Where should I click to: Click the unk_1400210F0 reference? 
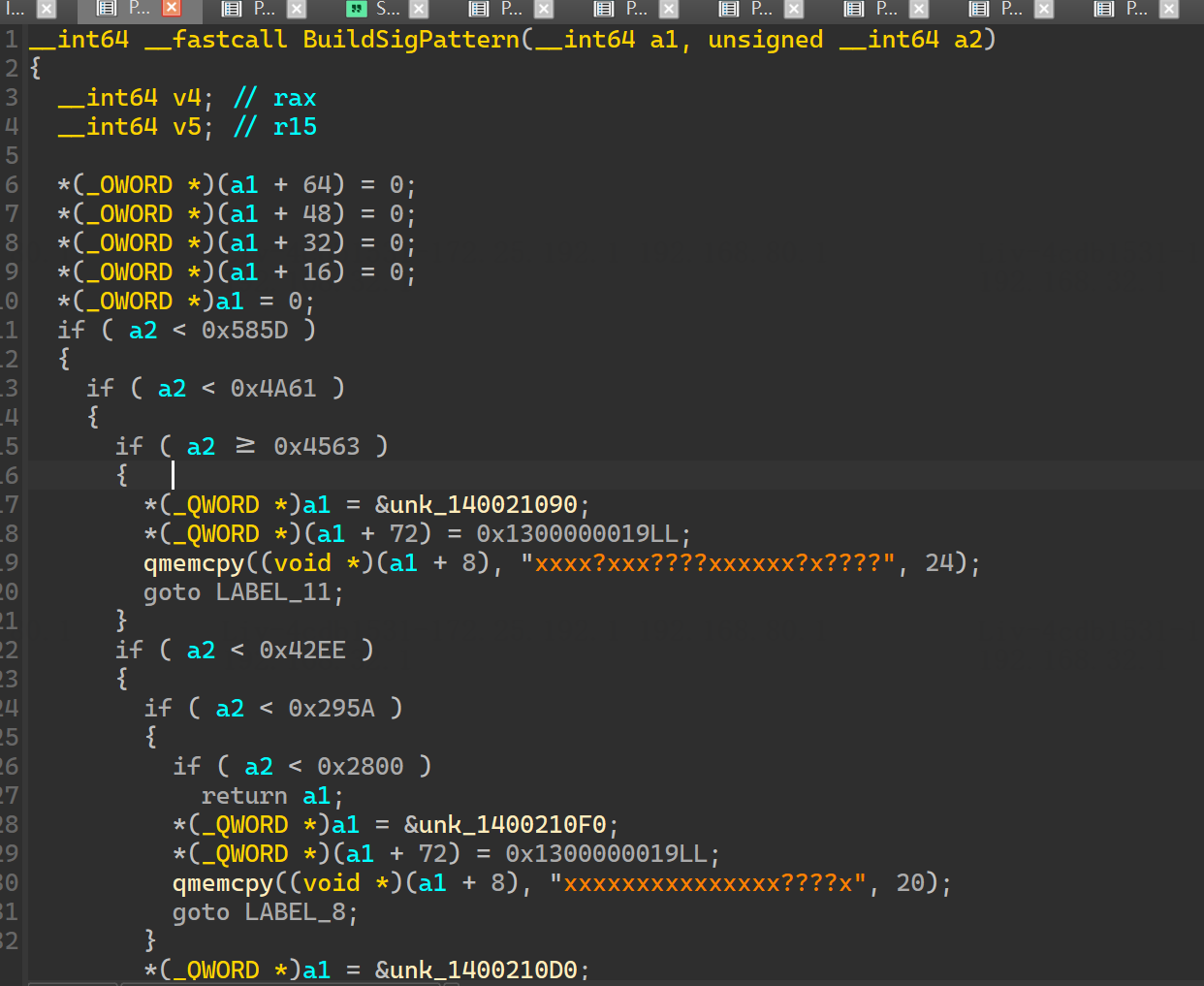(513, 825)
